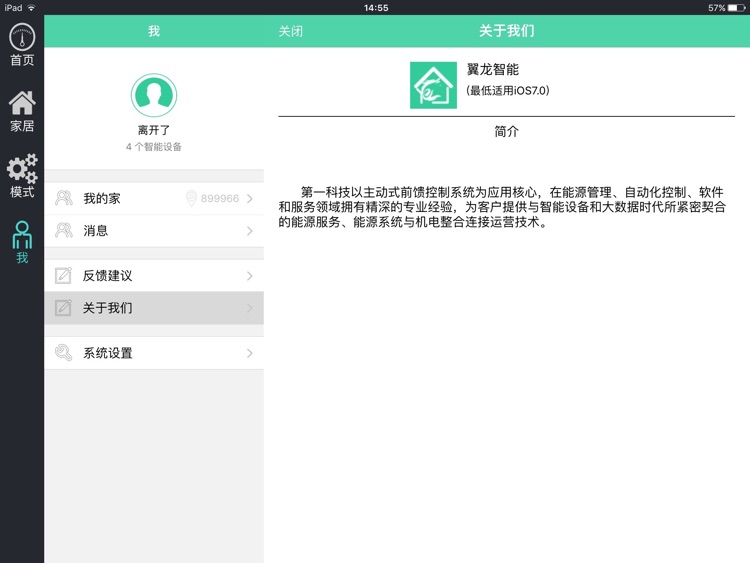
Task: Tap the 模式 label in sidebar
Action: [22, 192]
